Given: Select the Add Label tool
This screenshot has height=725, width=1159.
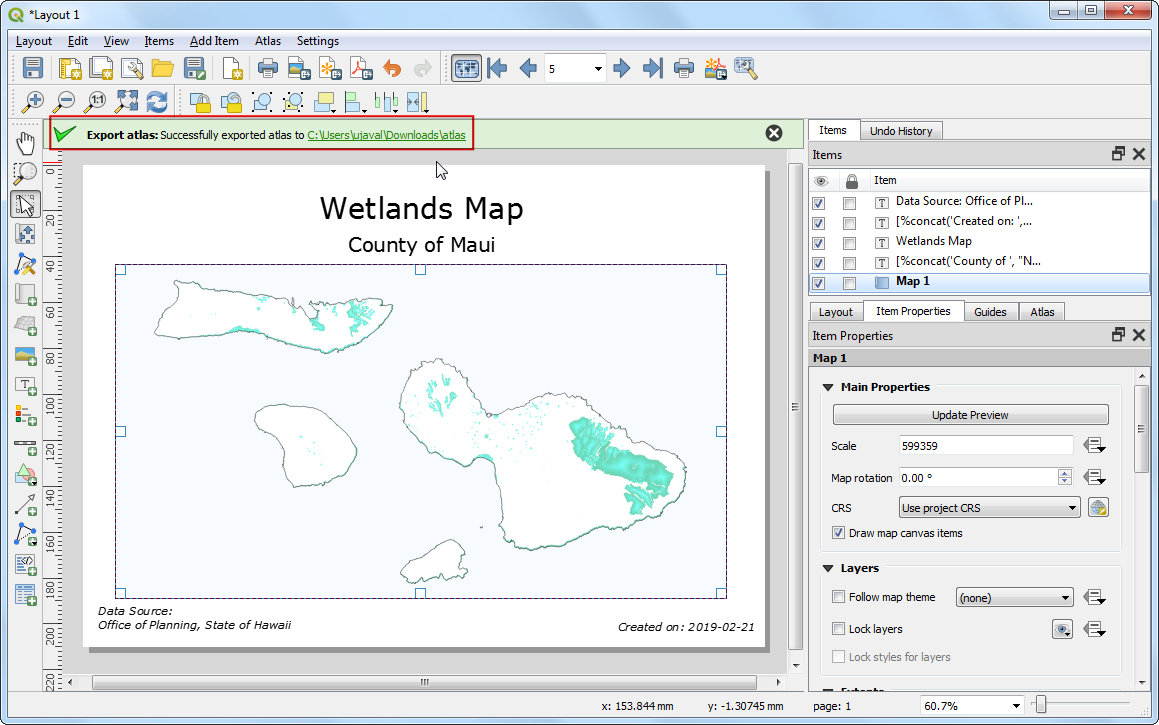Looking at the screenshot, I should [x=26, y=386].
